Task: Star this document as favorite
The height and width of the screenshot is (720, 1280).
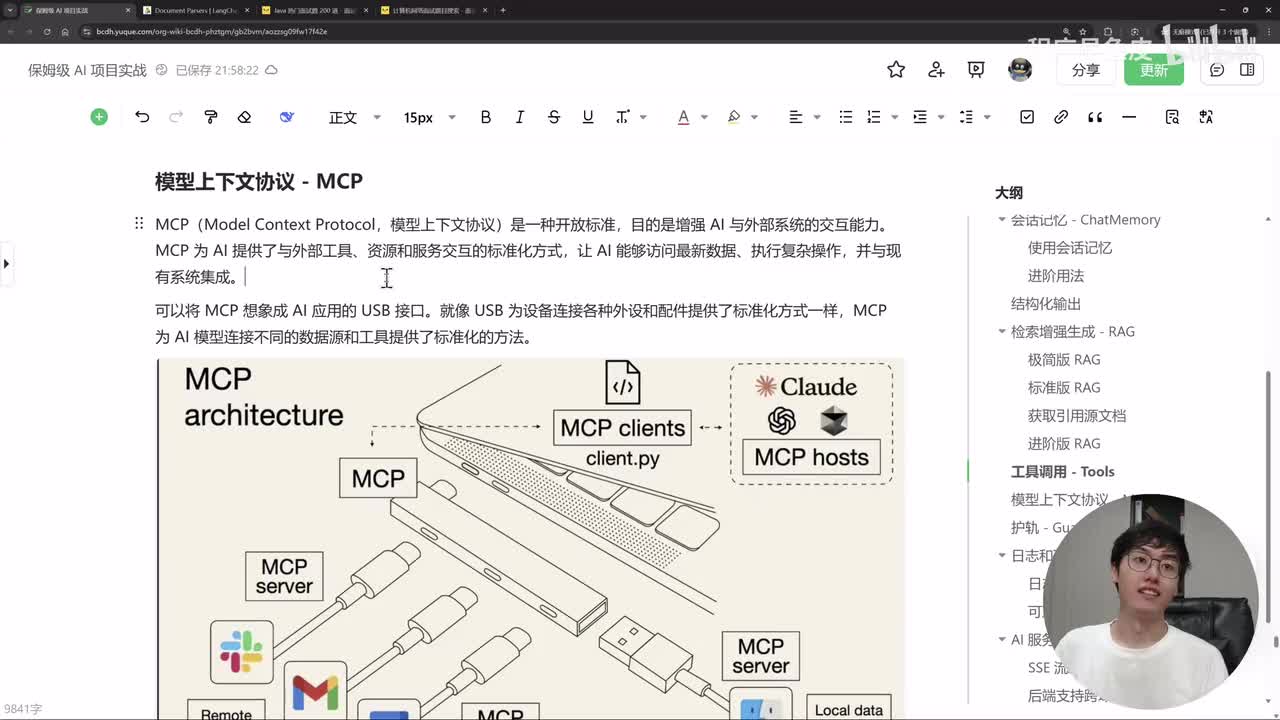Action: [896, 70]
